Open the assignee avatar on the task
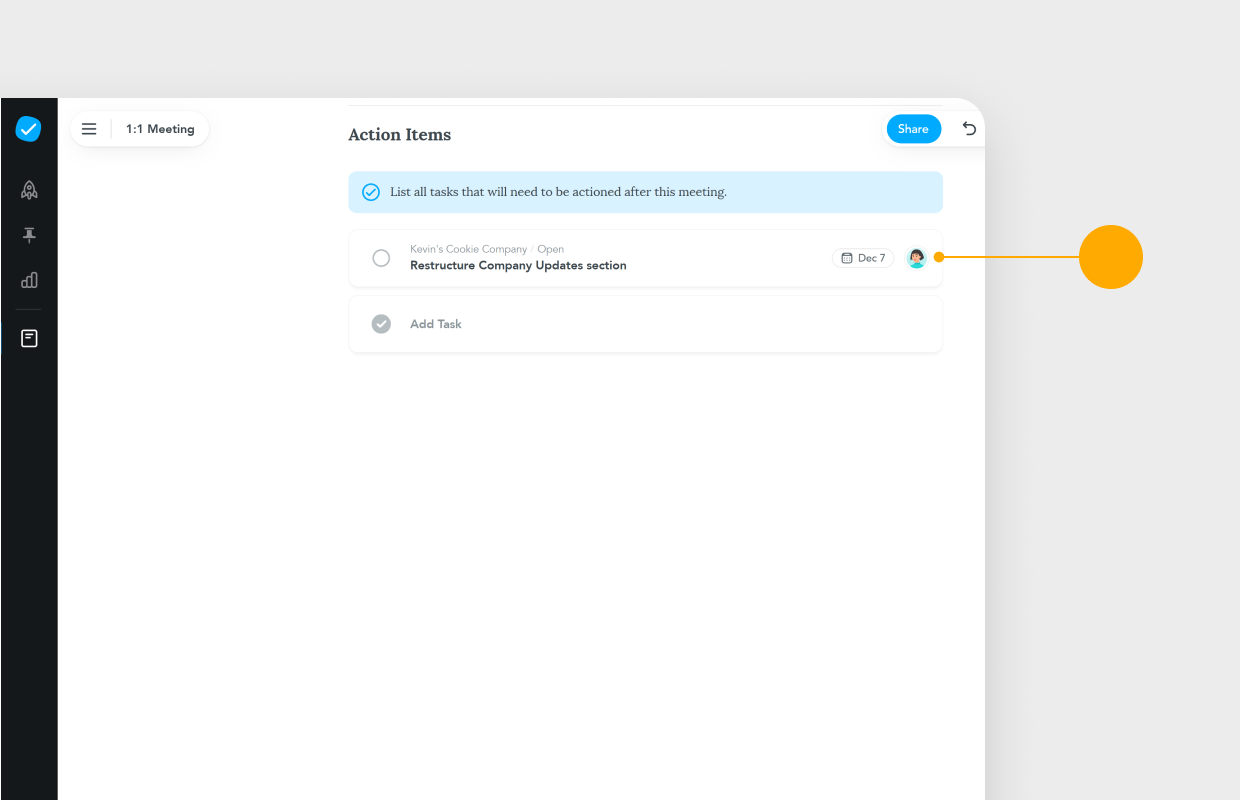 coord(916,257)
